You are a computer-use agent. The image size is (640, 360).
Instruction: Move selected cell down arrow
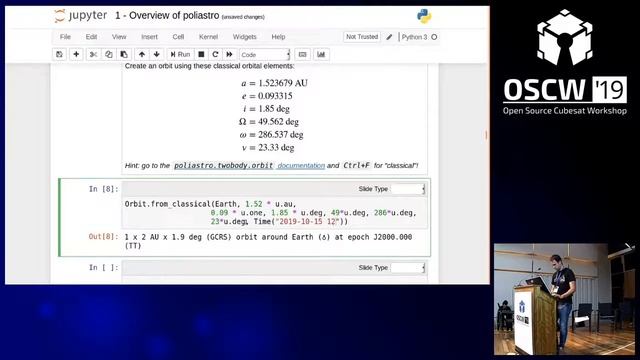156,54
